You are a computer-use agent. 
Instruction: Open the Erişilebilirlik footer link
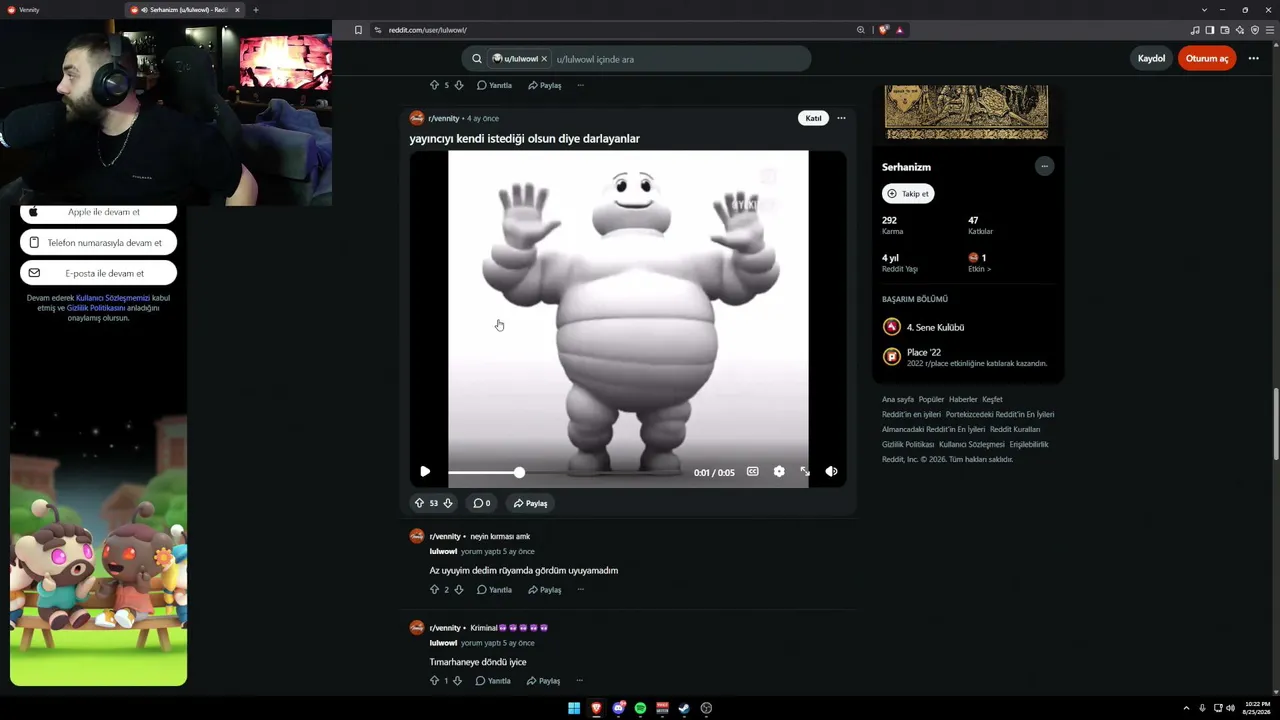1029,444
